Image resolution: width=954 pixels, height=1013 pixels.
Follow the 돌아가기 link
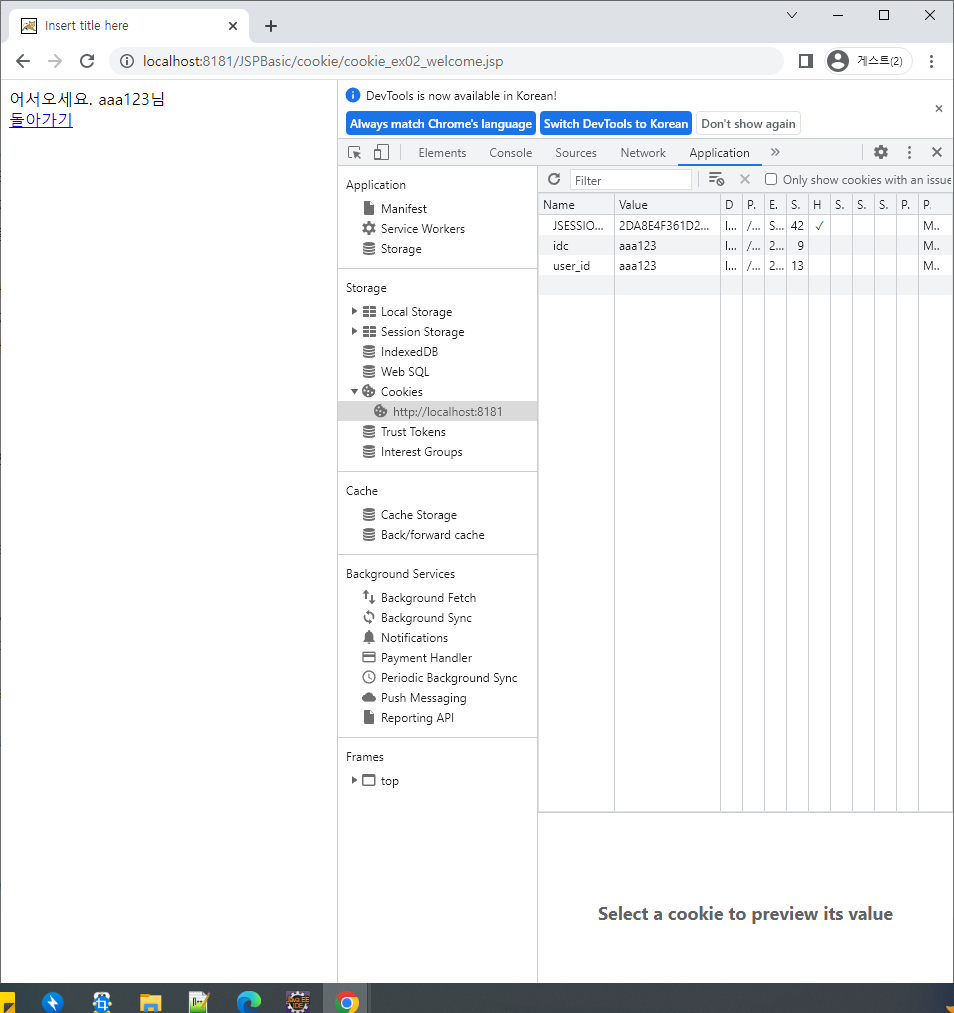click(41, 120)
